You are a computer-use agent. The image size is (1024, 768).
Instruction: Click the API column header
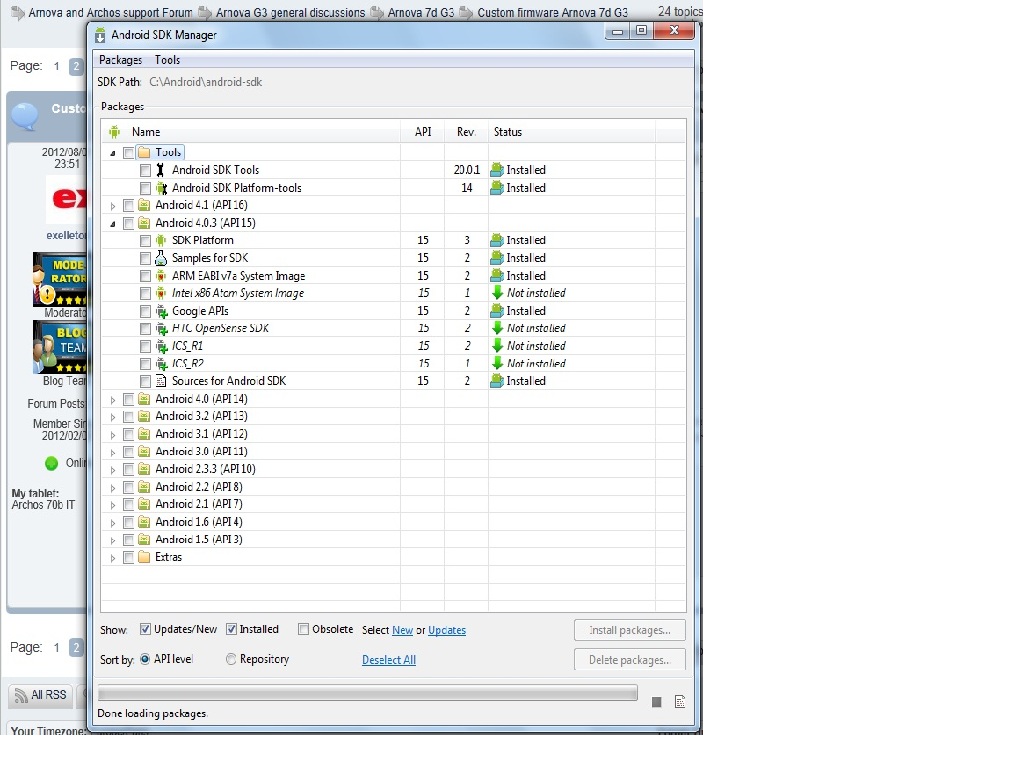(x=423, y=132)
